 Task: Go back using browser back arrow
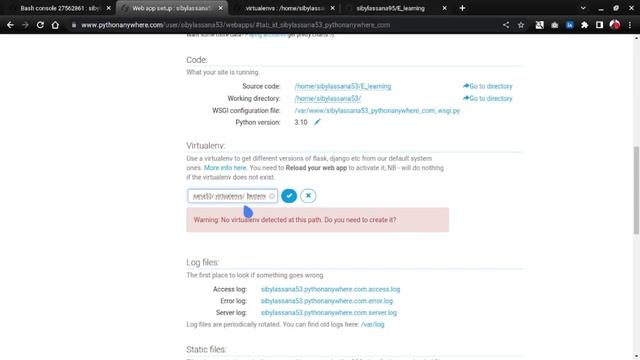click(x=10, y=25)
